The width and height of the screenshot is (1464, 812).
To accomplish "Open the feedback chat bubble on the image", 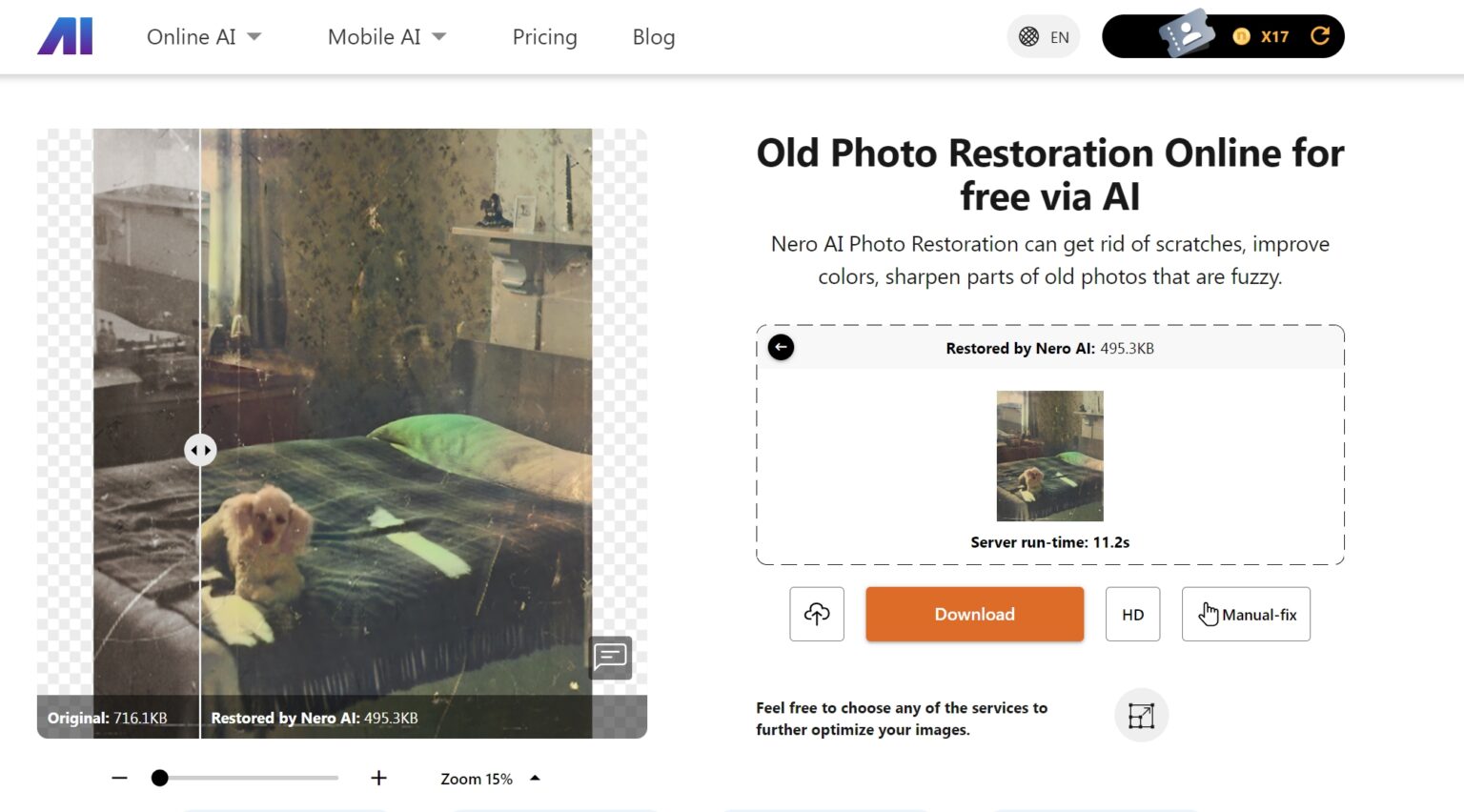I will [609, 658].
